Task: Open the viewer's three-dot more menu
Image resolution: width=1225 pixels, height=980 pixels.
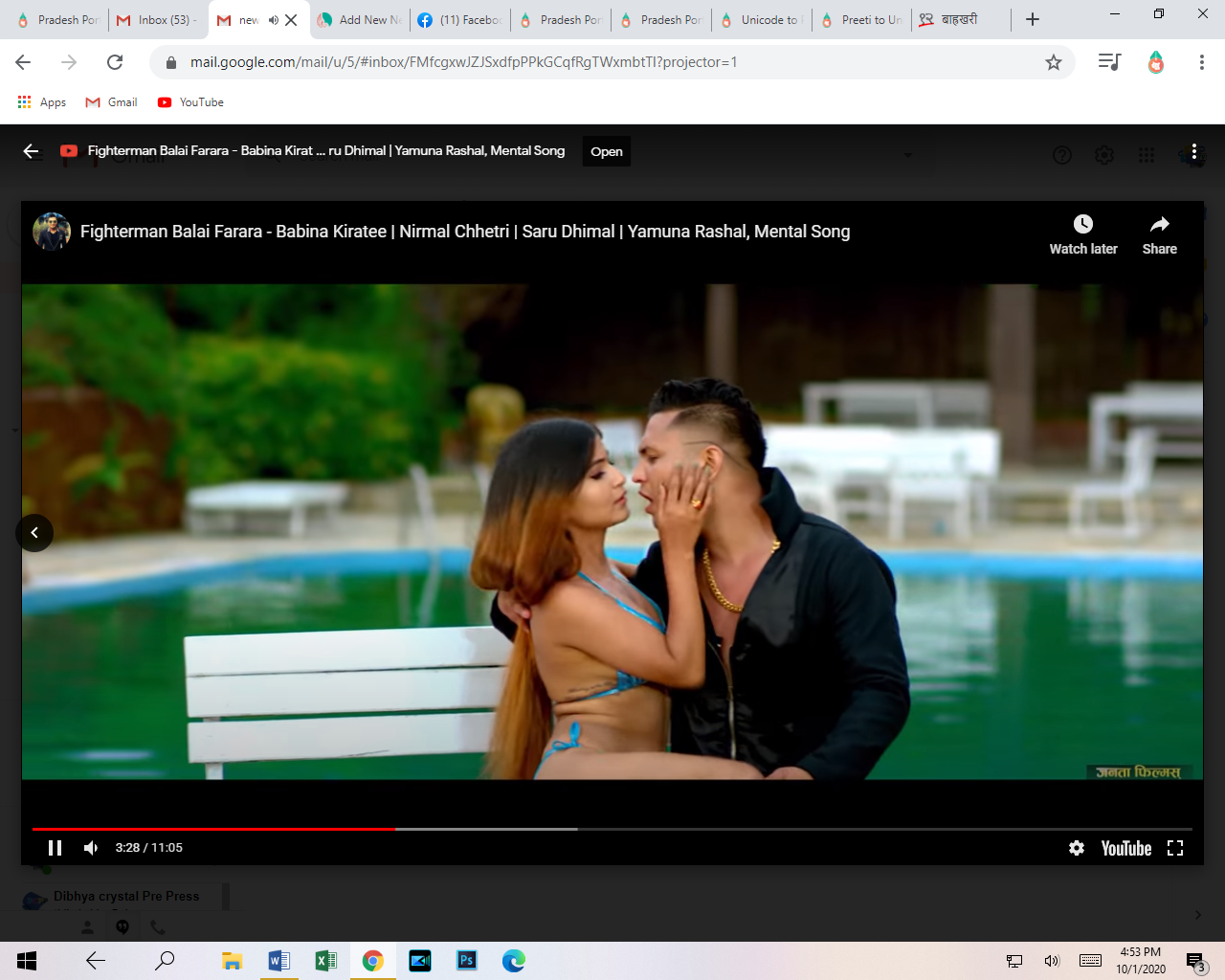Action: pyautogui.click(x=1193, y=151)
